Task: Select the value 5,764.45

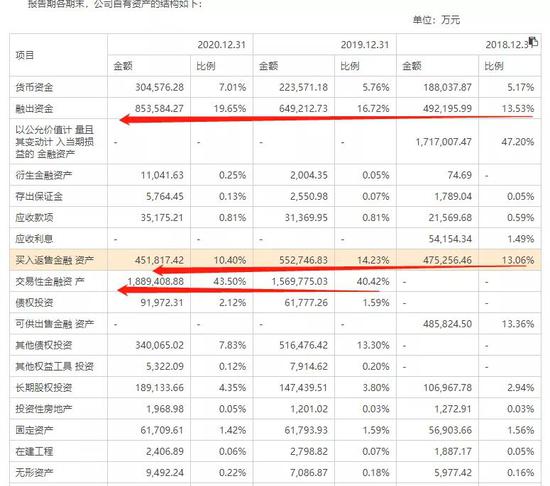Action: click(165, 196)
